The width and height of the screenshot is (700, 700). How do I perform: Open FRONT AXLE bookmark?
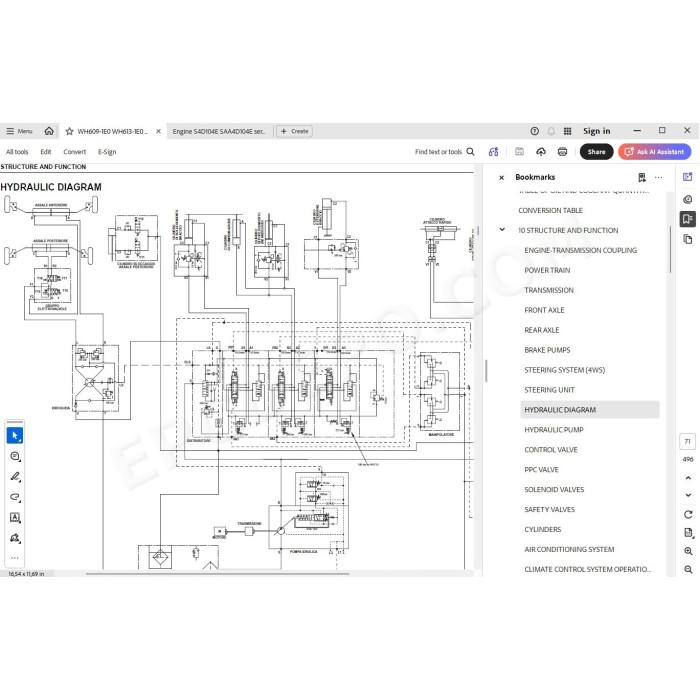544,310
